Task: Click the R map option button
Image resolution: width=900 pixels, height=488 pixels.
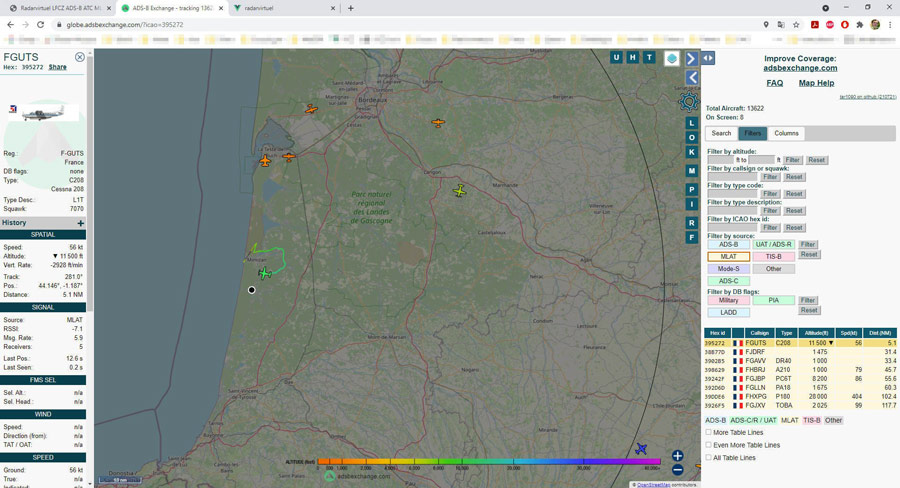Action: pos(692,223)
